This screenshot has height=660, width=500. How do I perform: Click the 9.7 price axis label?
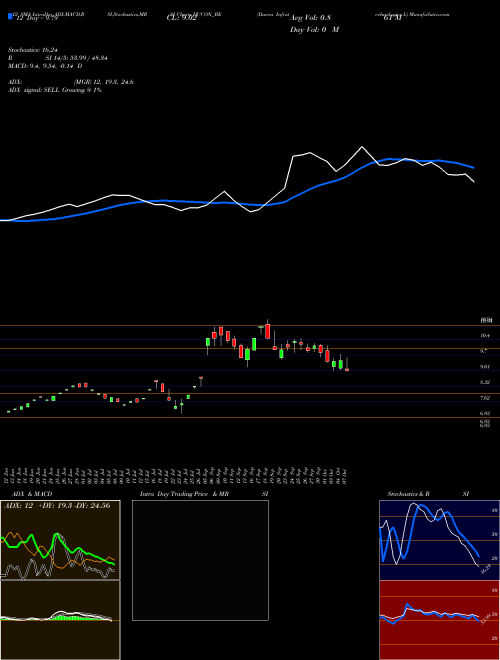485,351
